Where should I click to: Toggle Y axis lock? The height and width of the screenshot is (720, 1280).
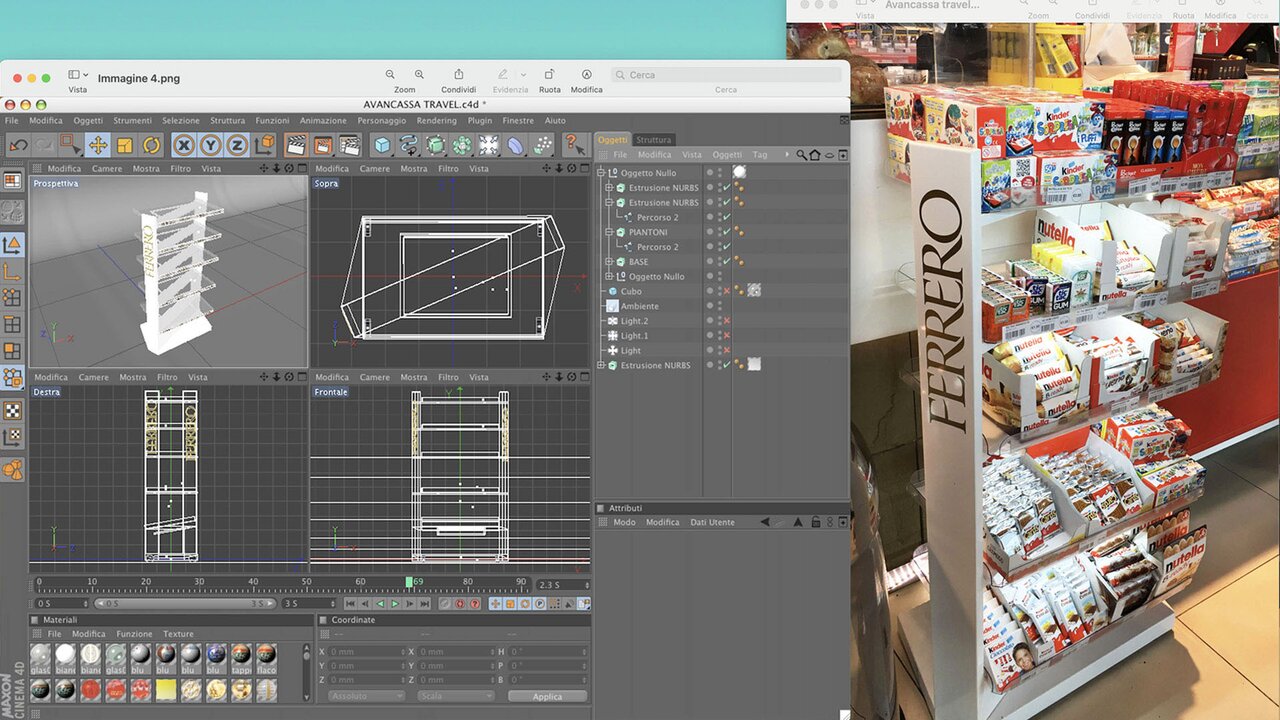[x=210, y=146]
